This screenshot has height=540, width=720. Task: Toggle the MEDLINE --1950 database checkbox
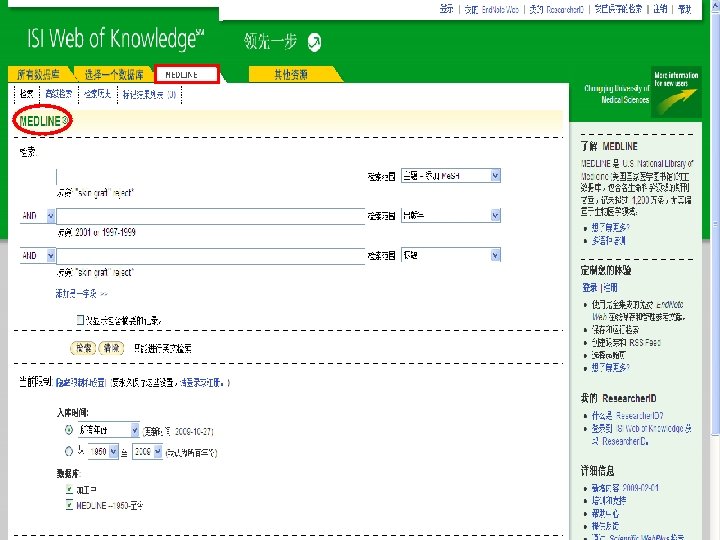pos(69,505)
